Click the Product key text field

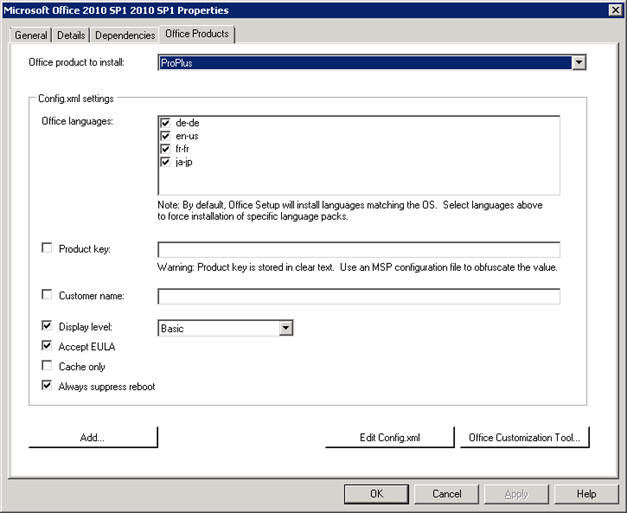pos(359,250)
